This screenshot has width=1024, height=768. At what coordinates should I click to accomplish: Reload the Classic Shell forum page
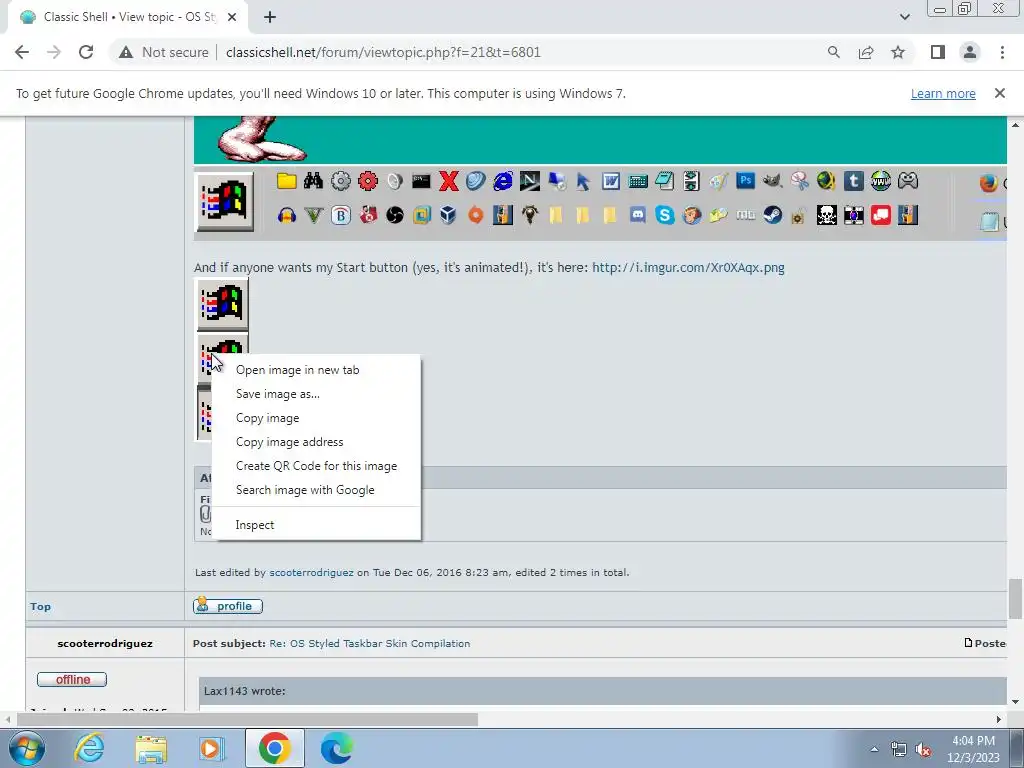pos(86,52)
